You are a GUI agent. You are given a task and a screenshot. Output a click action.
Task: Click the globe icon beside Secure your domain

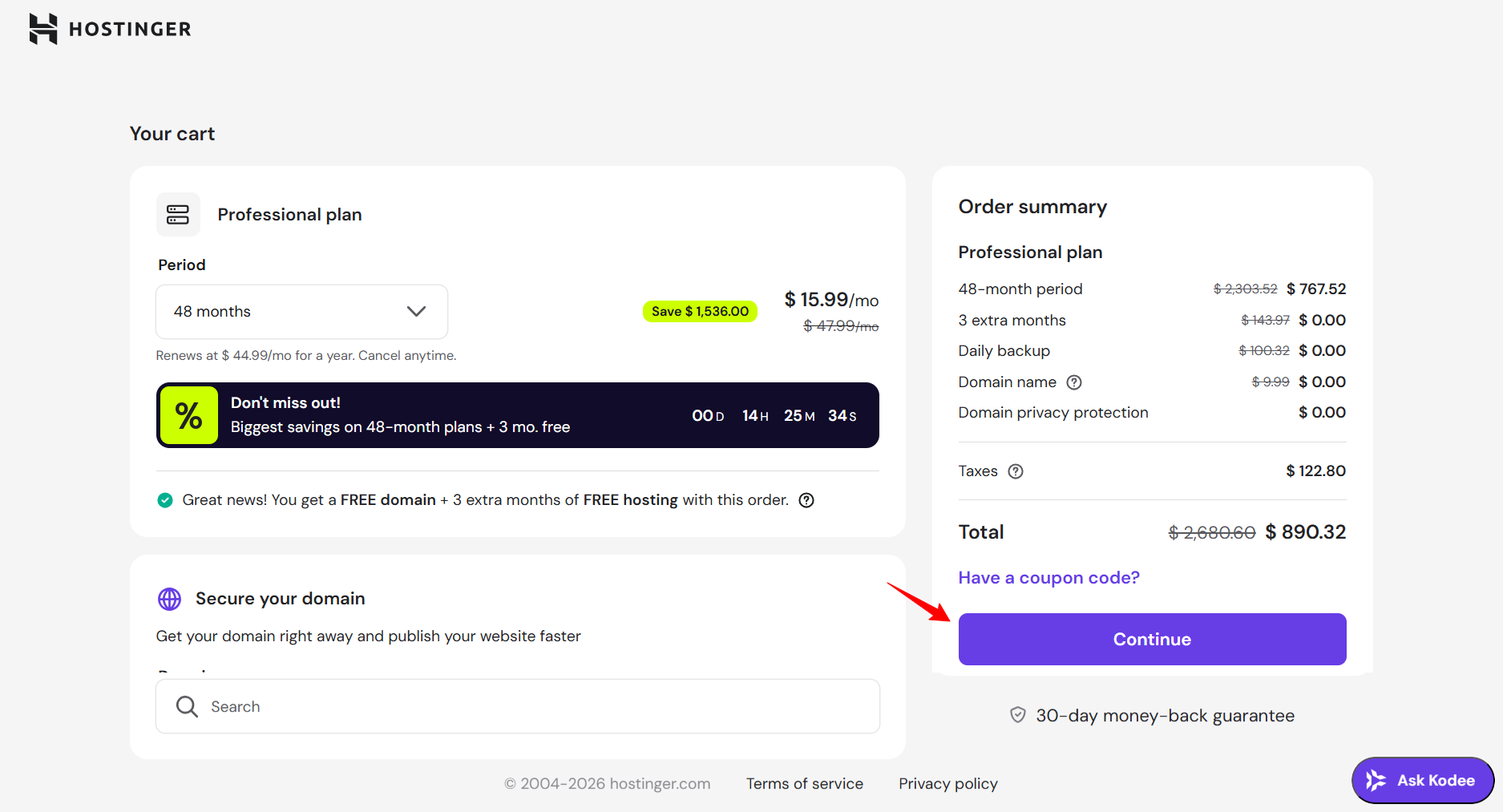click(x=169, y=599)
